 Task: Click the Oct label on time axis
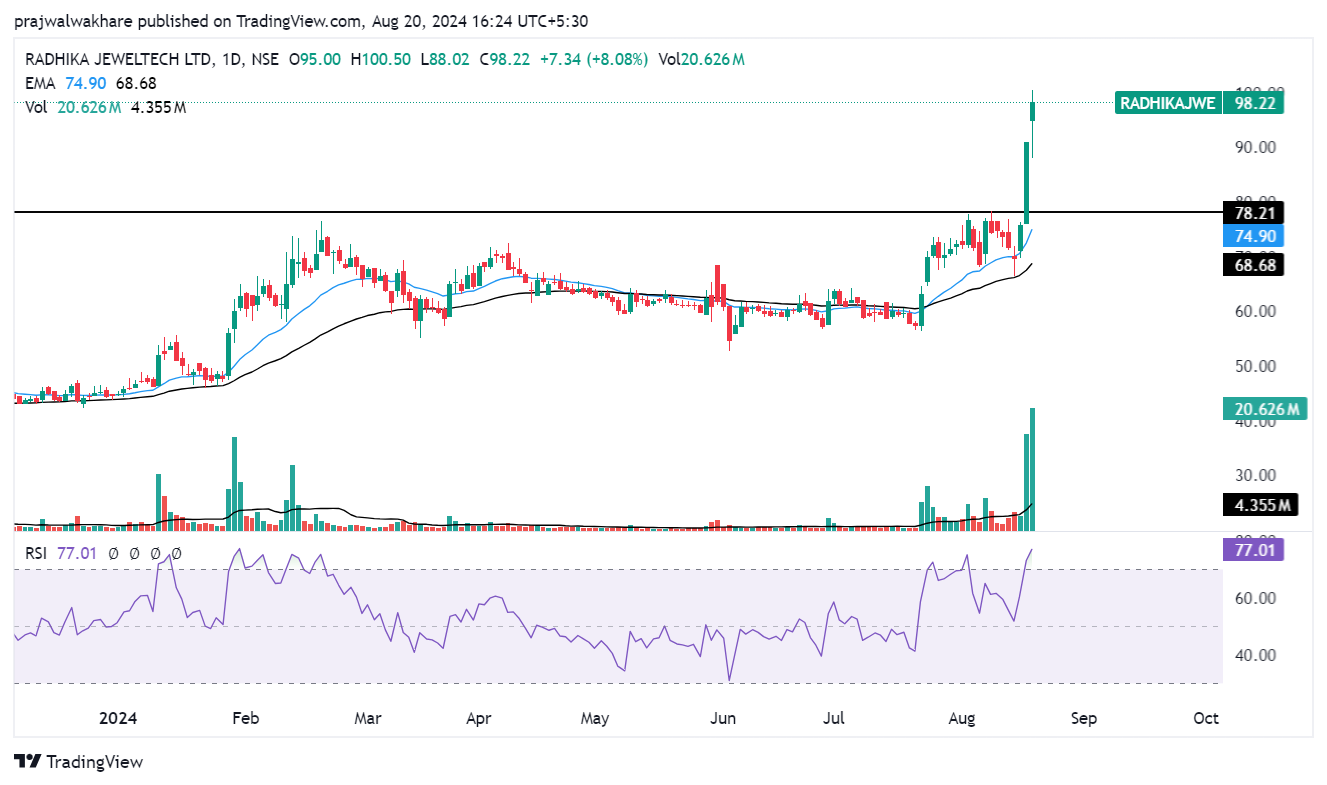point(1207,718)
